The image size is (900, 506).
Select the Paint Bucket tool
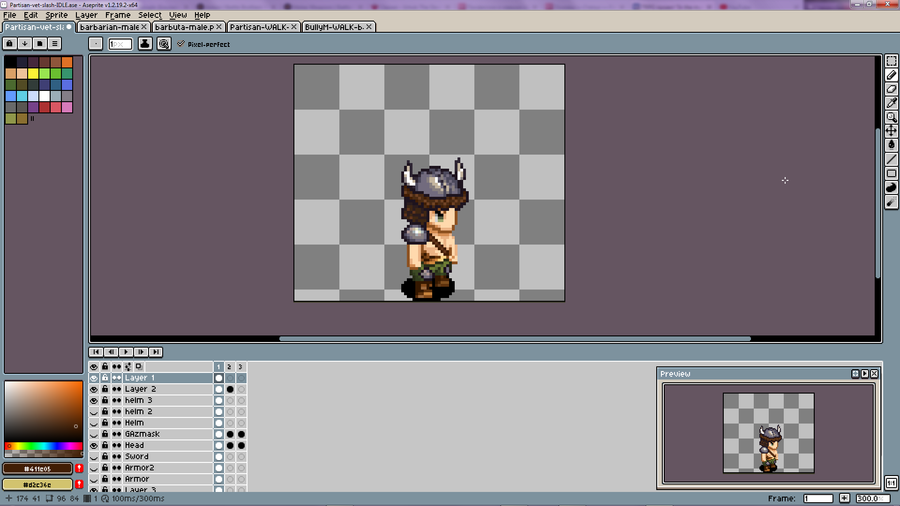point(891,145)
